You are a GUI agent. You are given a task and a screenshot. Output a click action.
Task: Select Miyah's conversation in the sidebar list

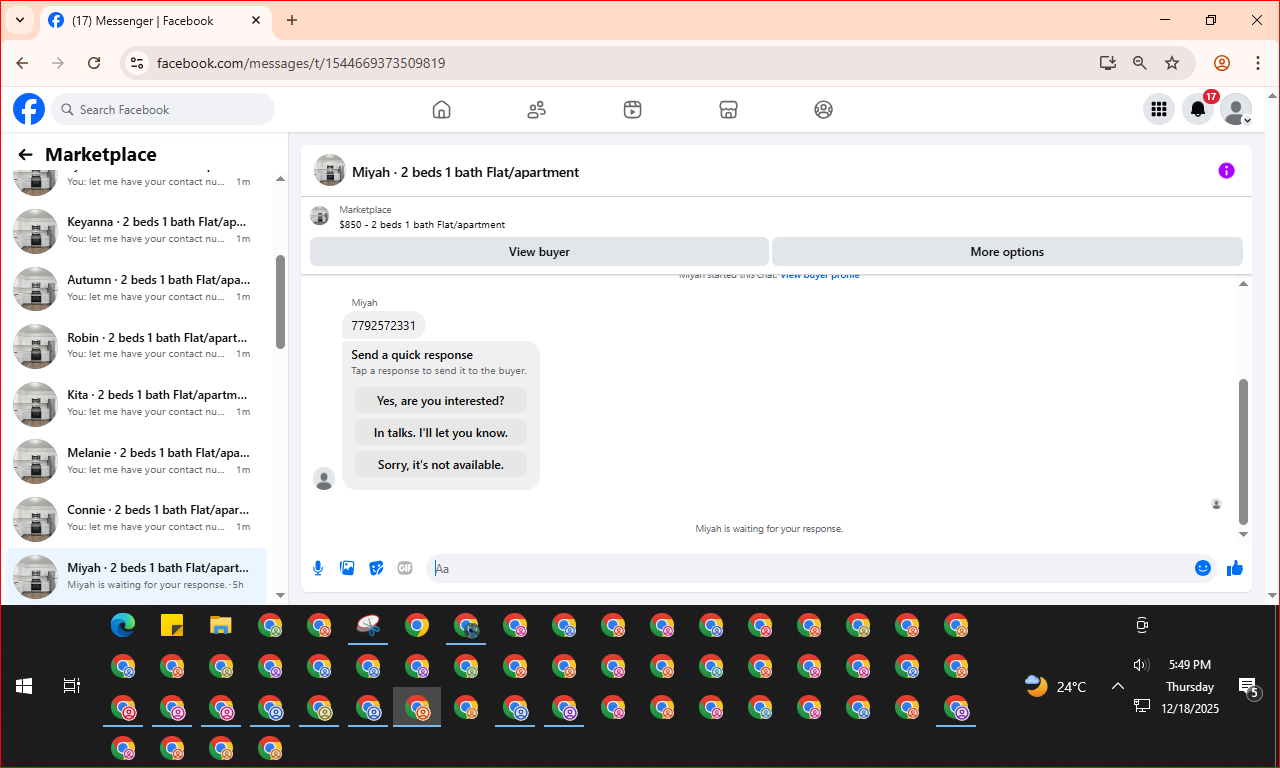click(x=137, y=576)
